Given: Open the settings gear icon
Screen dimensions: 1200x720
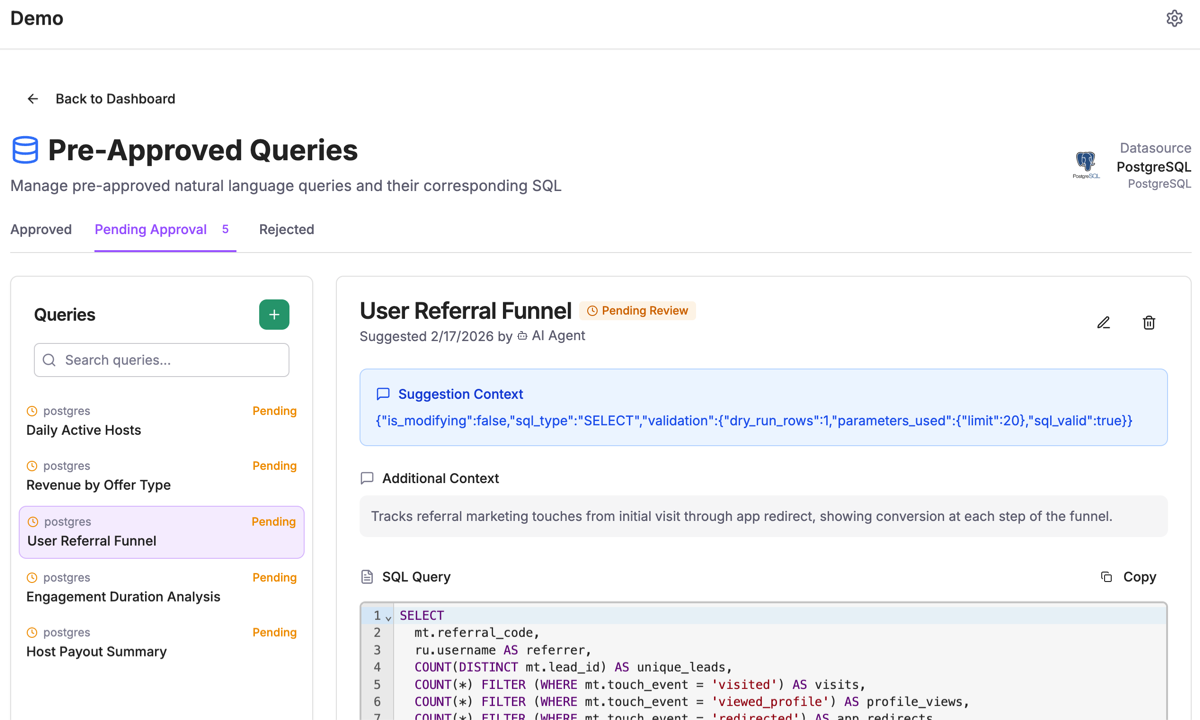Looking at the screenshot, I should [x=1174, y=17].
